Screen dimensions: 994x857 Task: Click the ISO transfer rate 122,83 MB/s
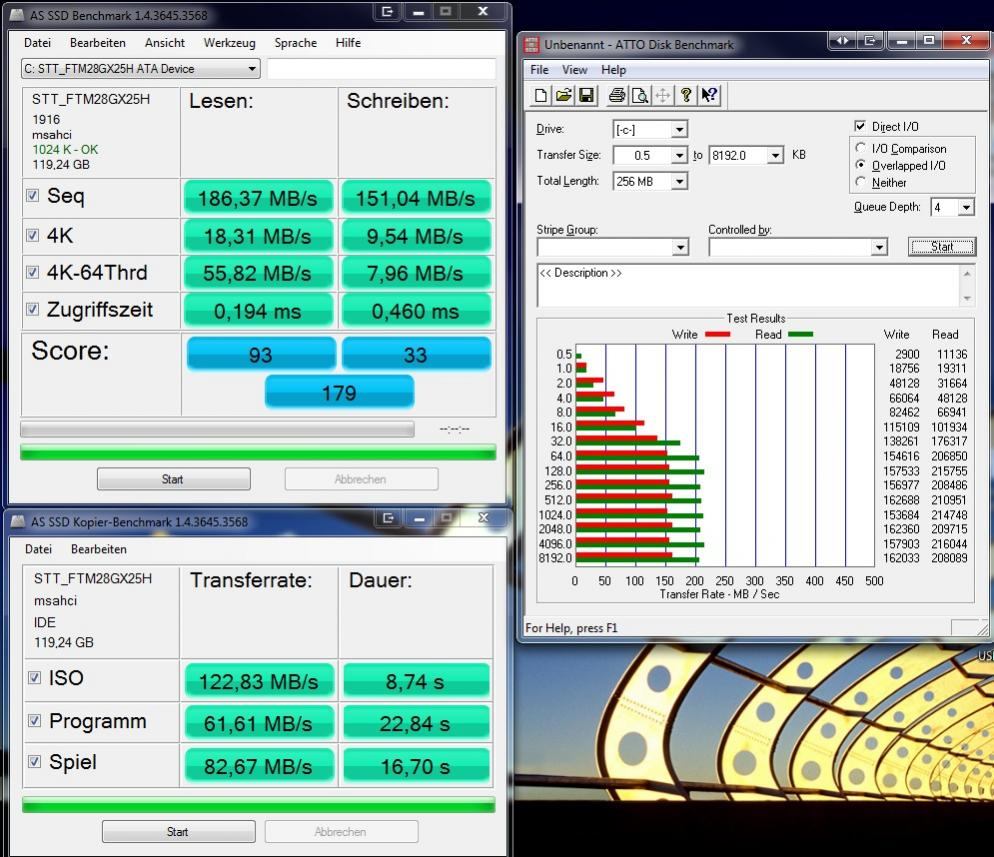[259, 681]
